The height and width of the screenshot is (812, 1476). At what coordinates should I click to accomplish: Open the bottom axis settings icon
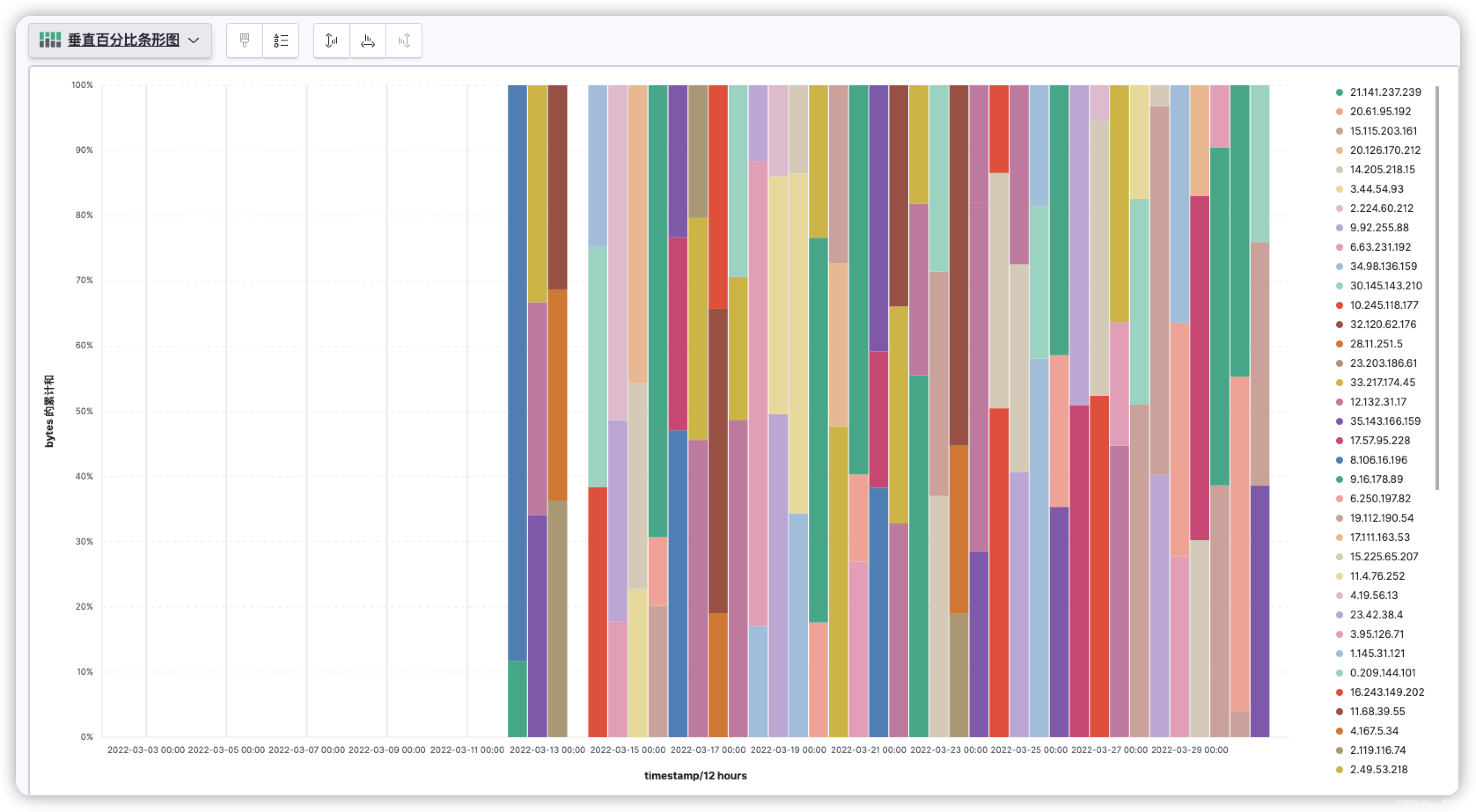click(368, 40)
